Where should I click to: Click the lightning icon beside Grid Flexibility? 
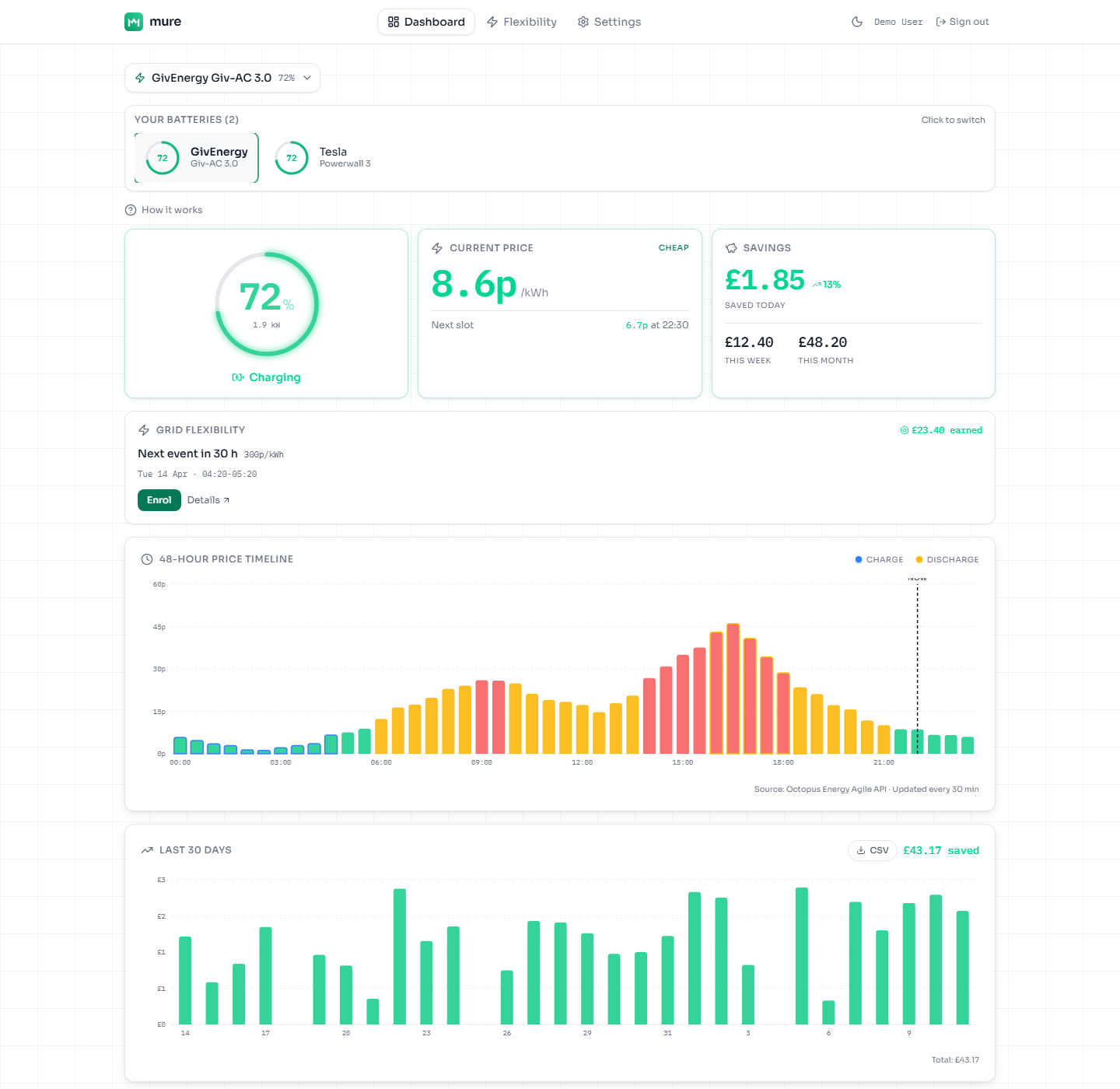click(145, 429)
